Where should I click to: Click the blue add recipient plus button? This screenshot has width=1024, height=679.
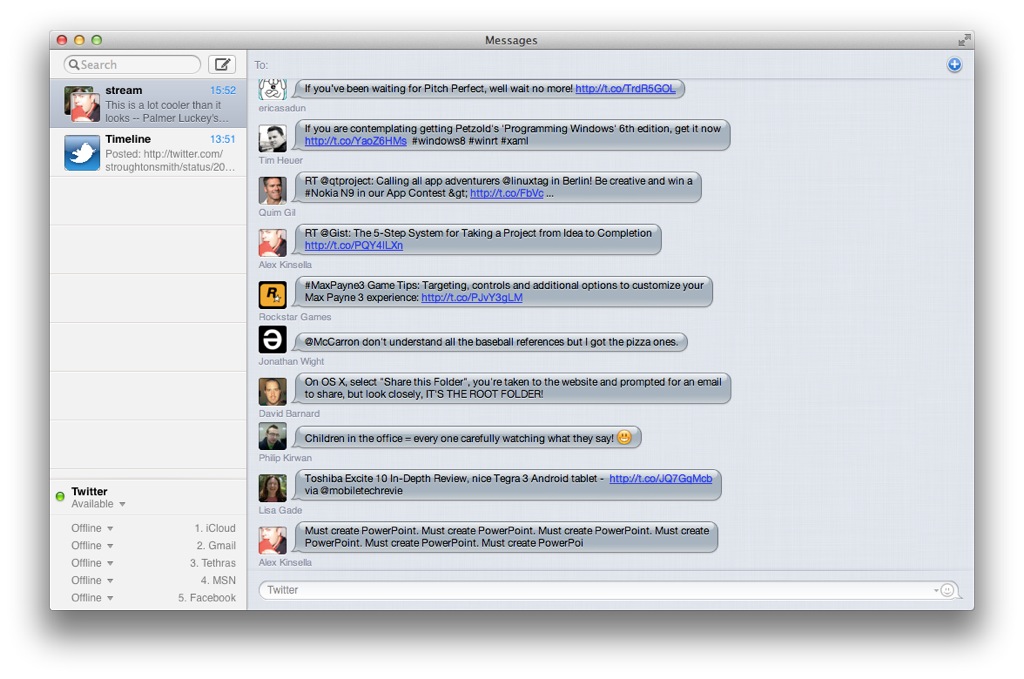954,65
